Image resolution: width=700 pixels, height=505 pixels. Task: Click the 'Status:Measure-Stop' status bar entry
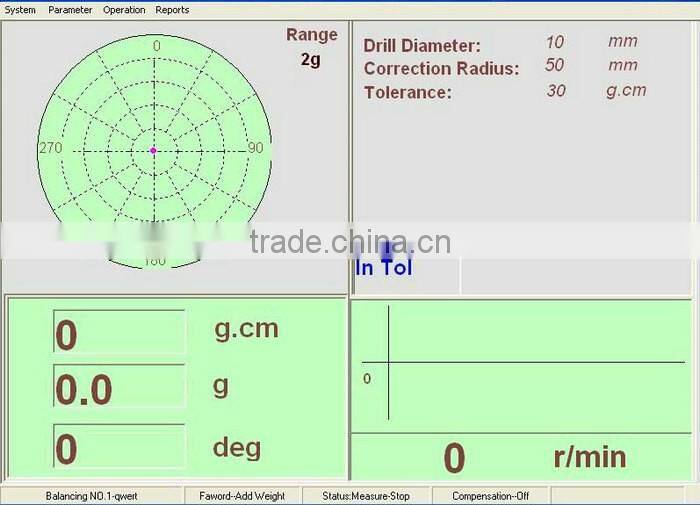click(366, 496)
